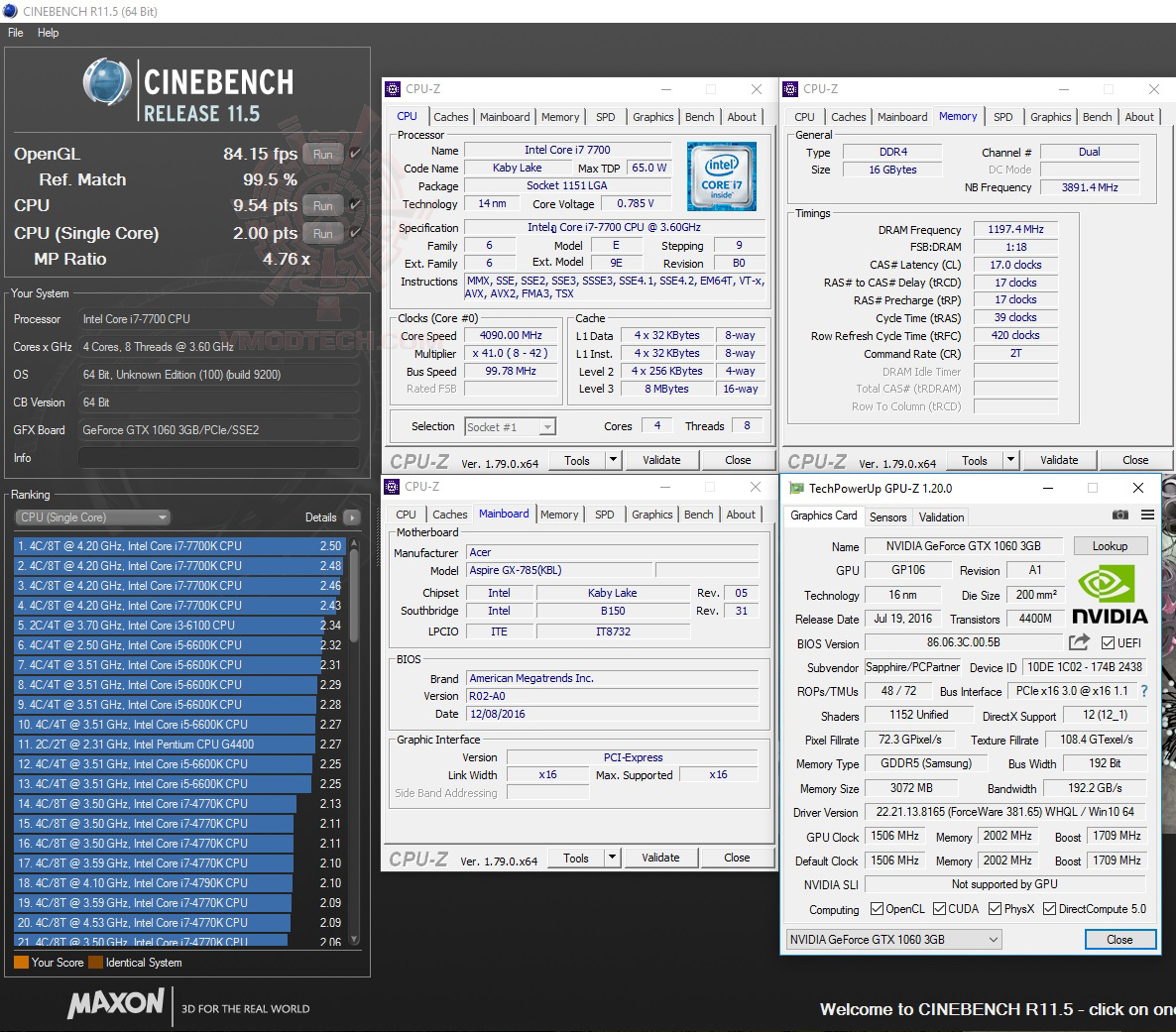Open the GPU-Z hamburger menu icon
The height and width of the screenshot is (1032, 1176).
coord(1147,515)
